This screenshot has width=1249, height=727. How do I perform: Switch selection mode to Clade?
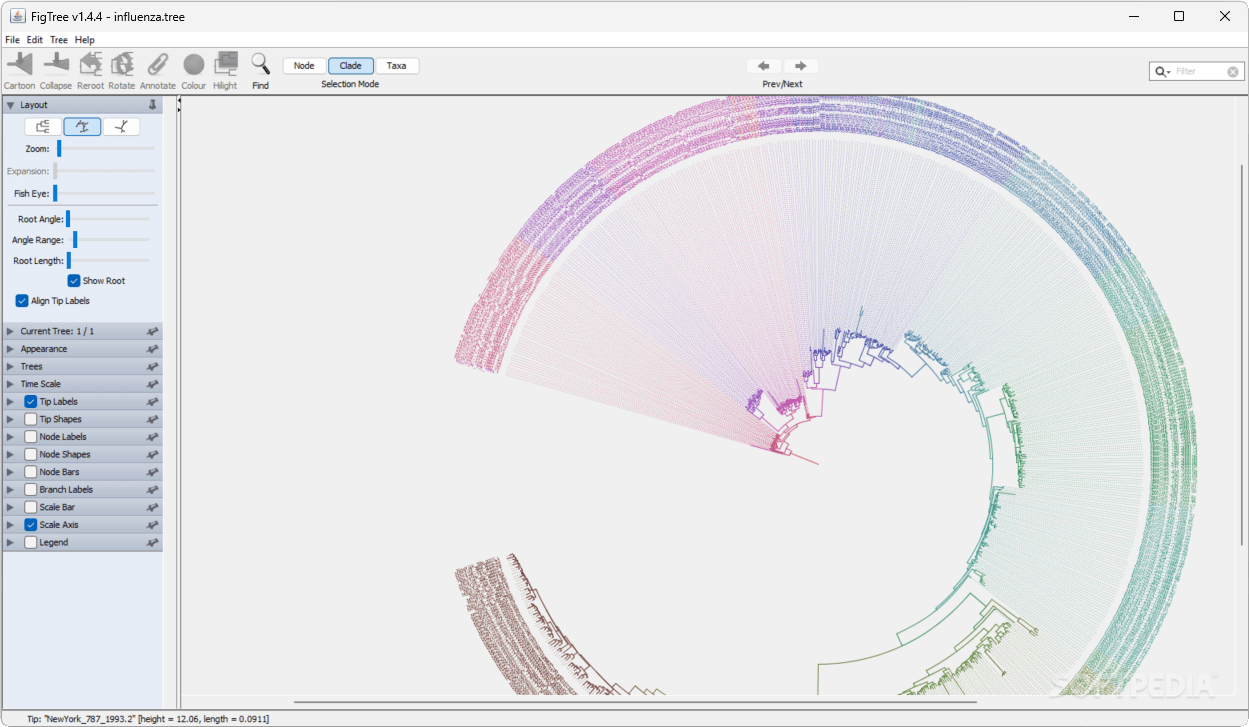coord(351,66)
